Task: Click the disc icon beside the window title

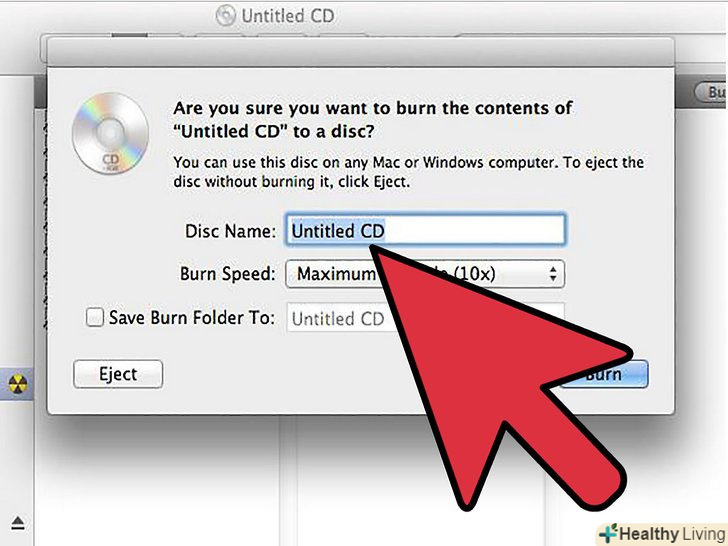Action: pyautogui.click(x=226, y=15)
